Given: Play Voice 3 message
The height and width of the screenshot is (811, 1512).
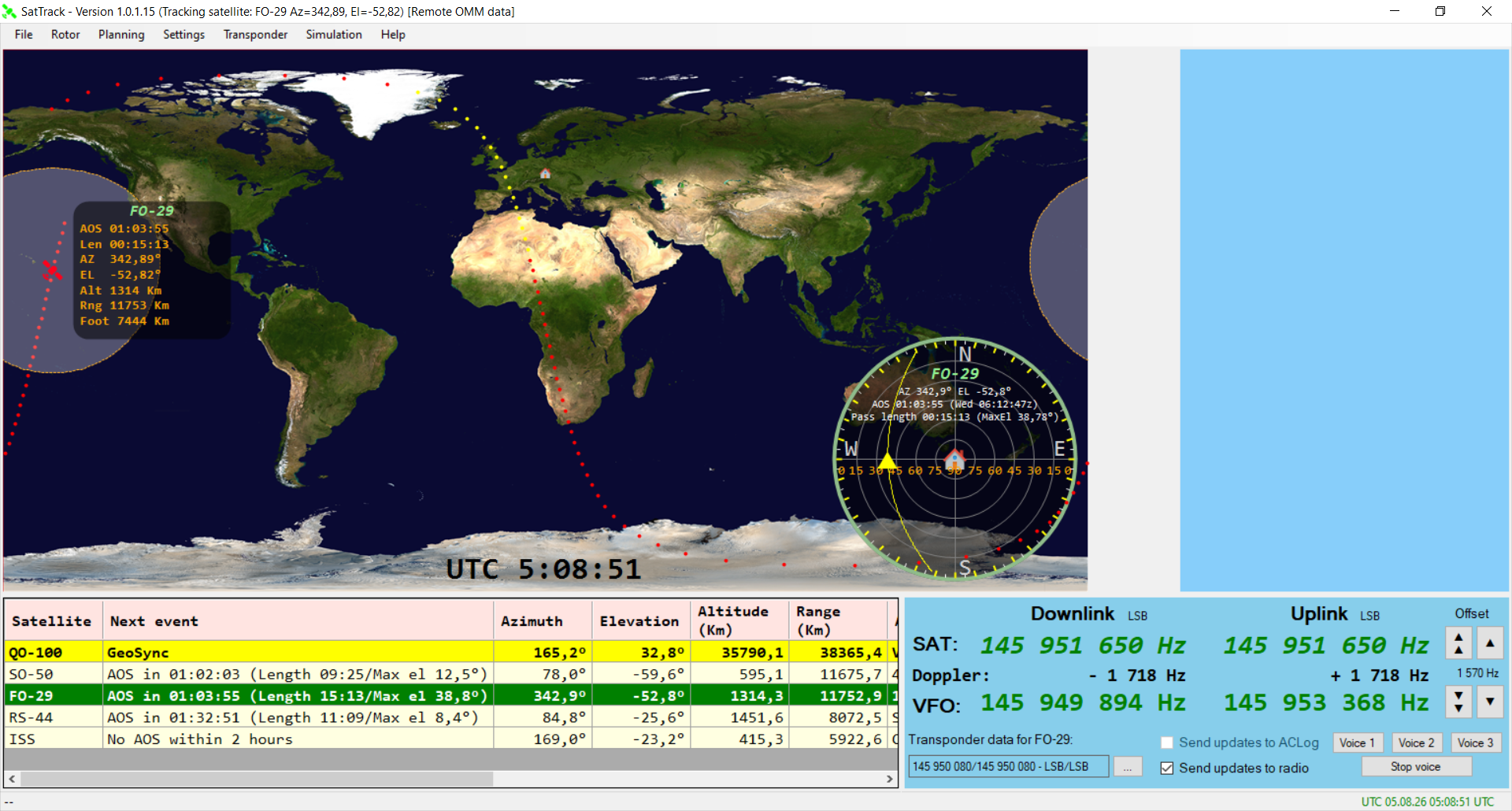Looking at the screenshot, I should tap(1475, 742).
